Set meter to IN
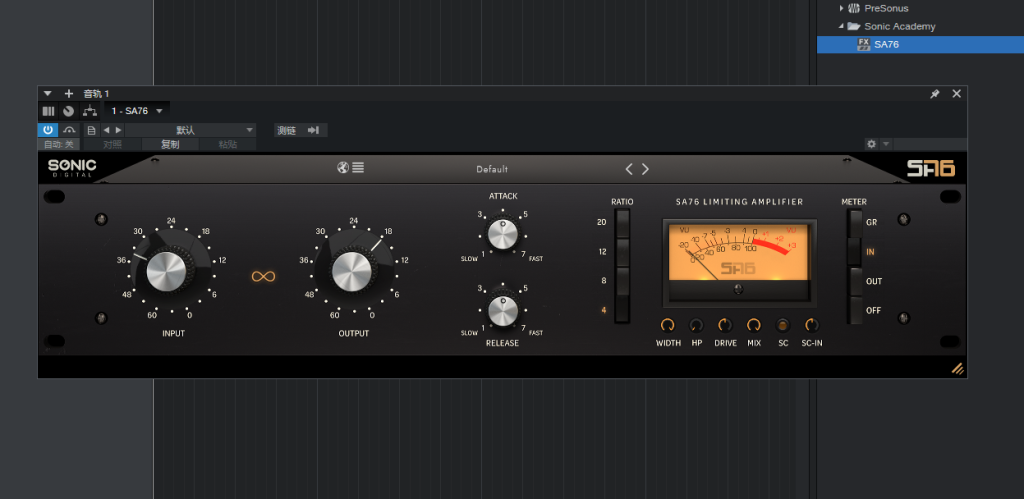Viewport: 1024px width, 499px height. pos(856,251)
